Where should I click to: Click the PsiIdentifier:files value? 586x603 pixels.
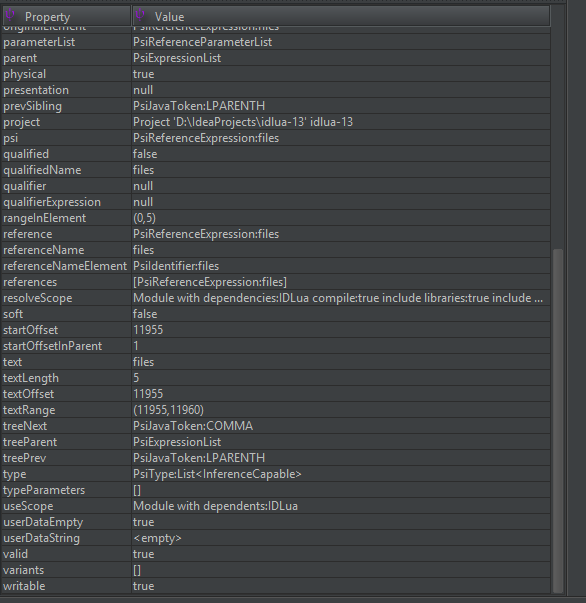click(x=176, y=266)
